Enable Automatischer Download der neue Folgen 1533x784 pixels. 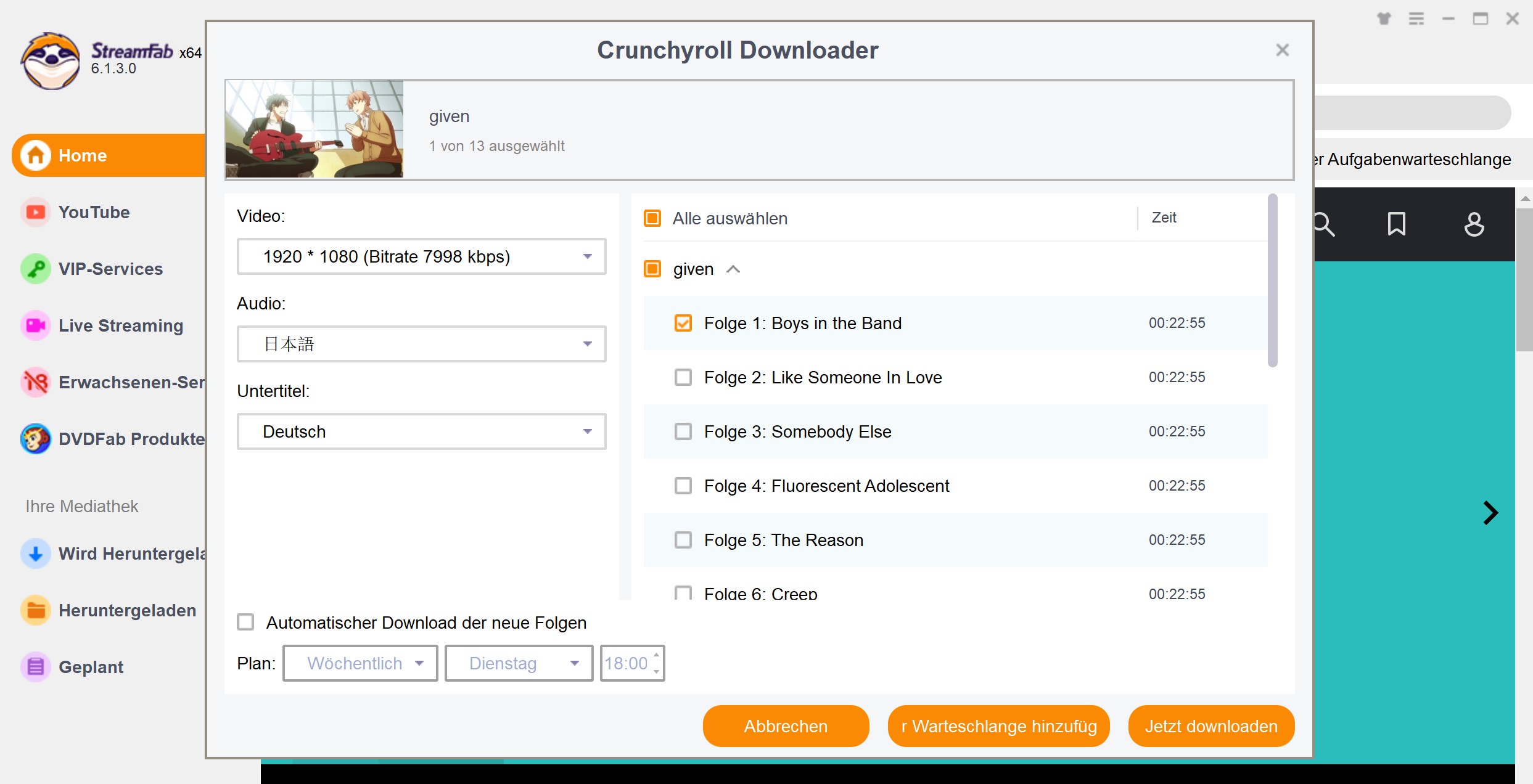[x=245, y=622]
